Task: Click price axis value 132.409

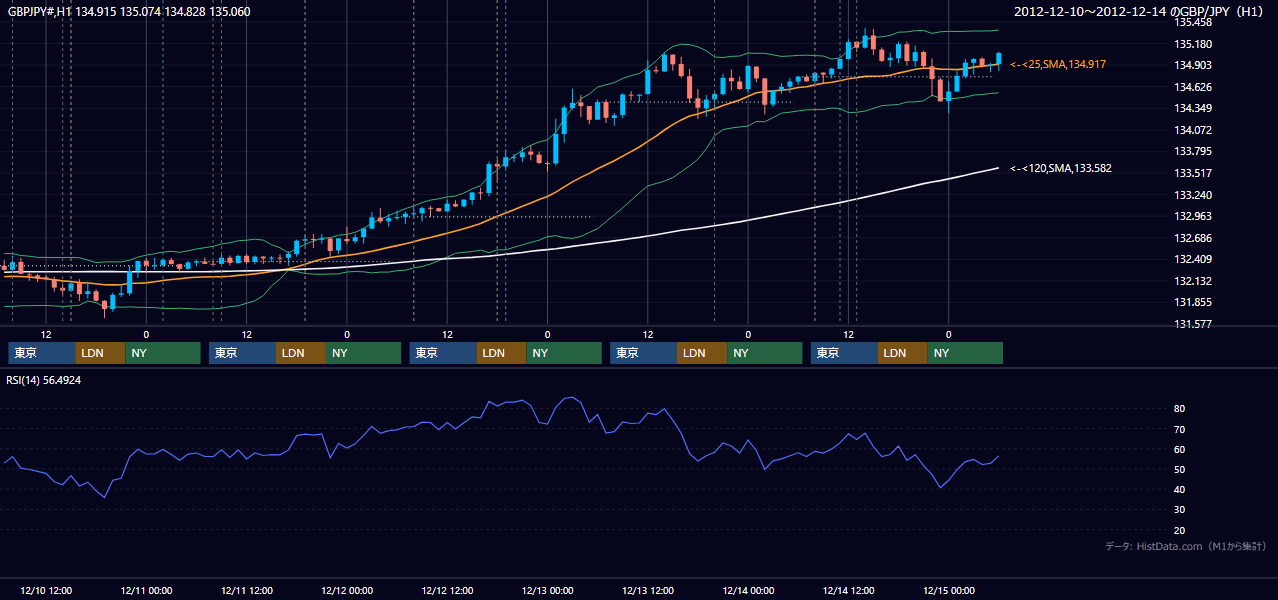Action: 1194,260
